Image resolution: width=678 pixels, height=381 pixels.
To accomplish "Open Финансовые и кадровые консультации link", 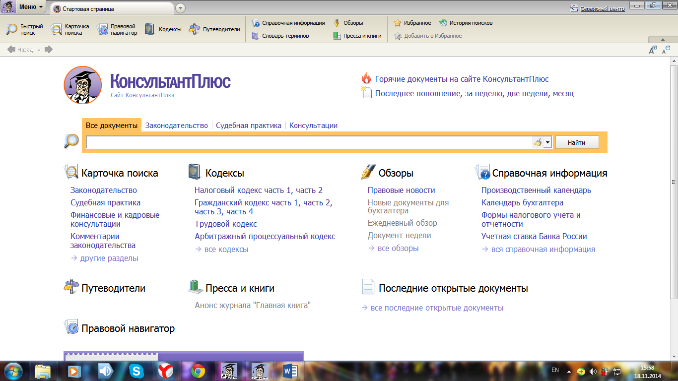I will click(x=115, y=219).
